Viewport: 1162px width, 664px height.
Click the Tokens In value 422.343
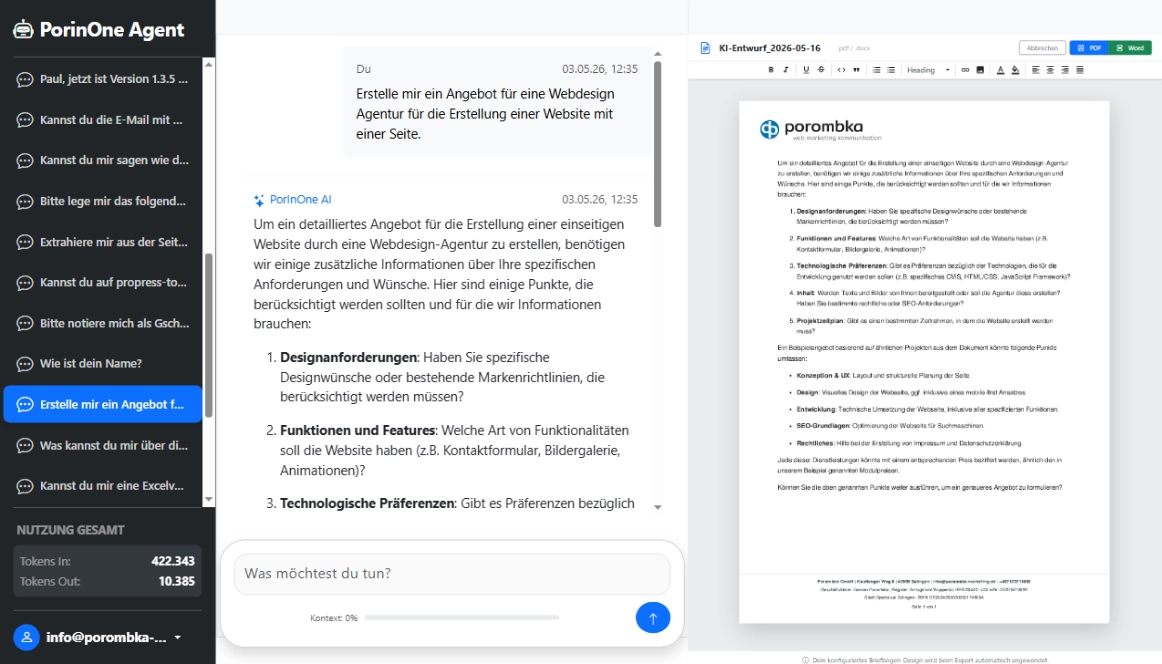point(173,561)
